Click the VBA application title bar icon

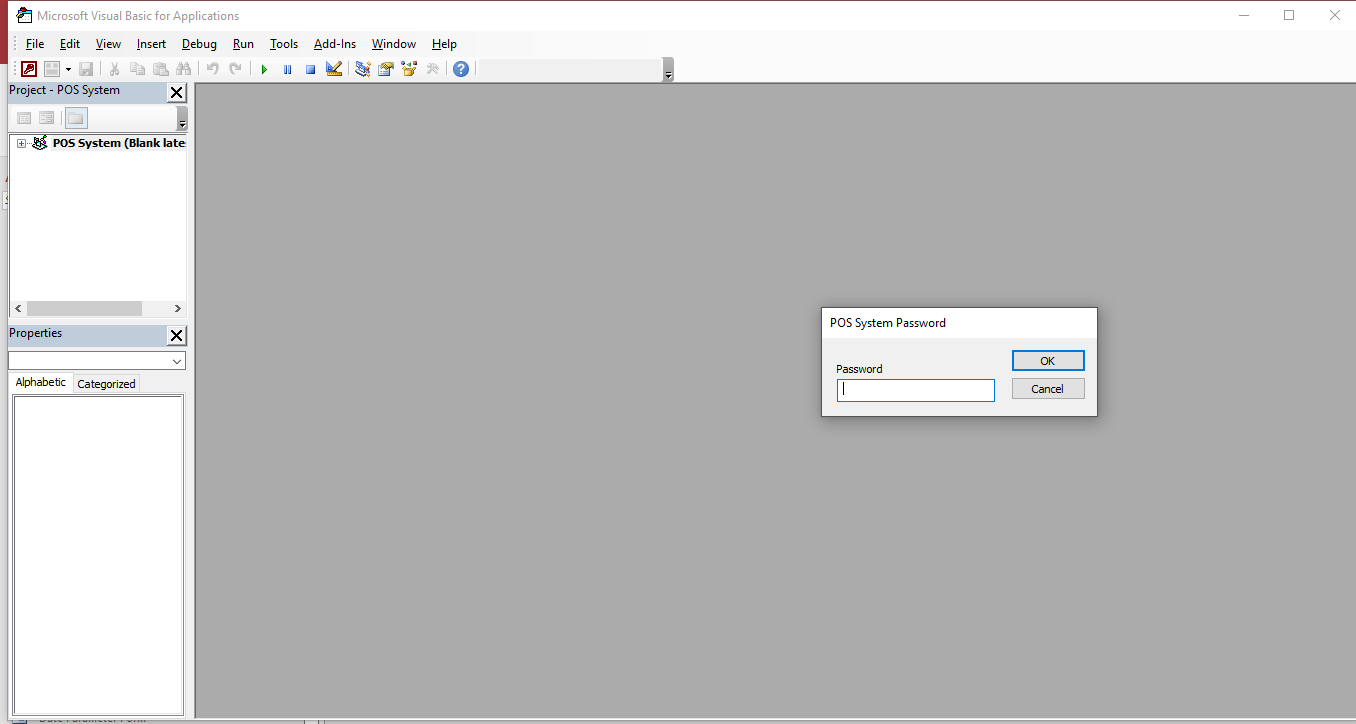click(x=23, y=15)
